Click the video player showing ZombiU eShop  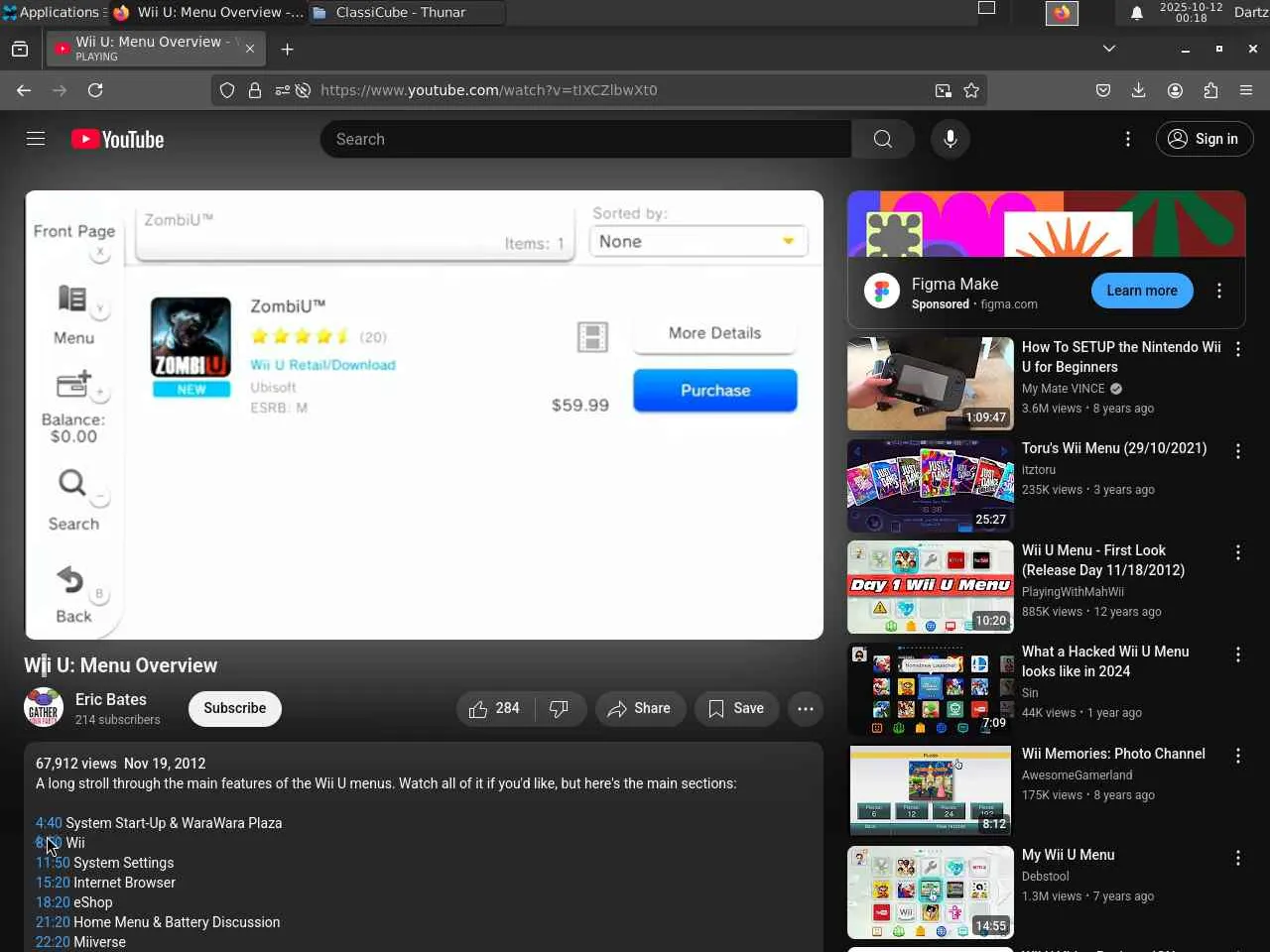pyautogui.click(x=424, y=415)
